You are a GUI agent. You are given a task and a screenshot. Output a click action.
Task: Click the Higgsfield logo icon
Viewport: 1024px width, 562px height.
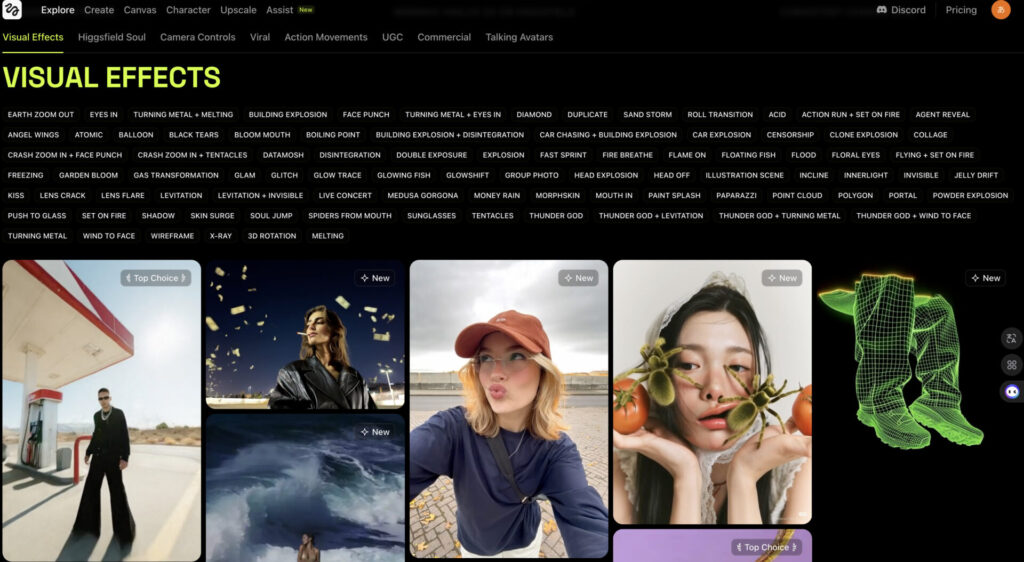[12, 9]
